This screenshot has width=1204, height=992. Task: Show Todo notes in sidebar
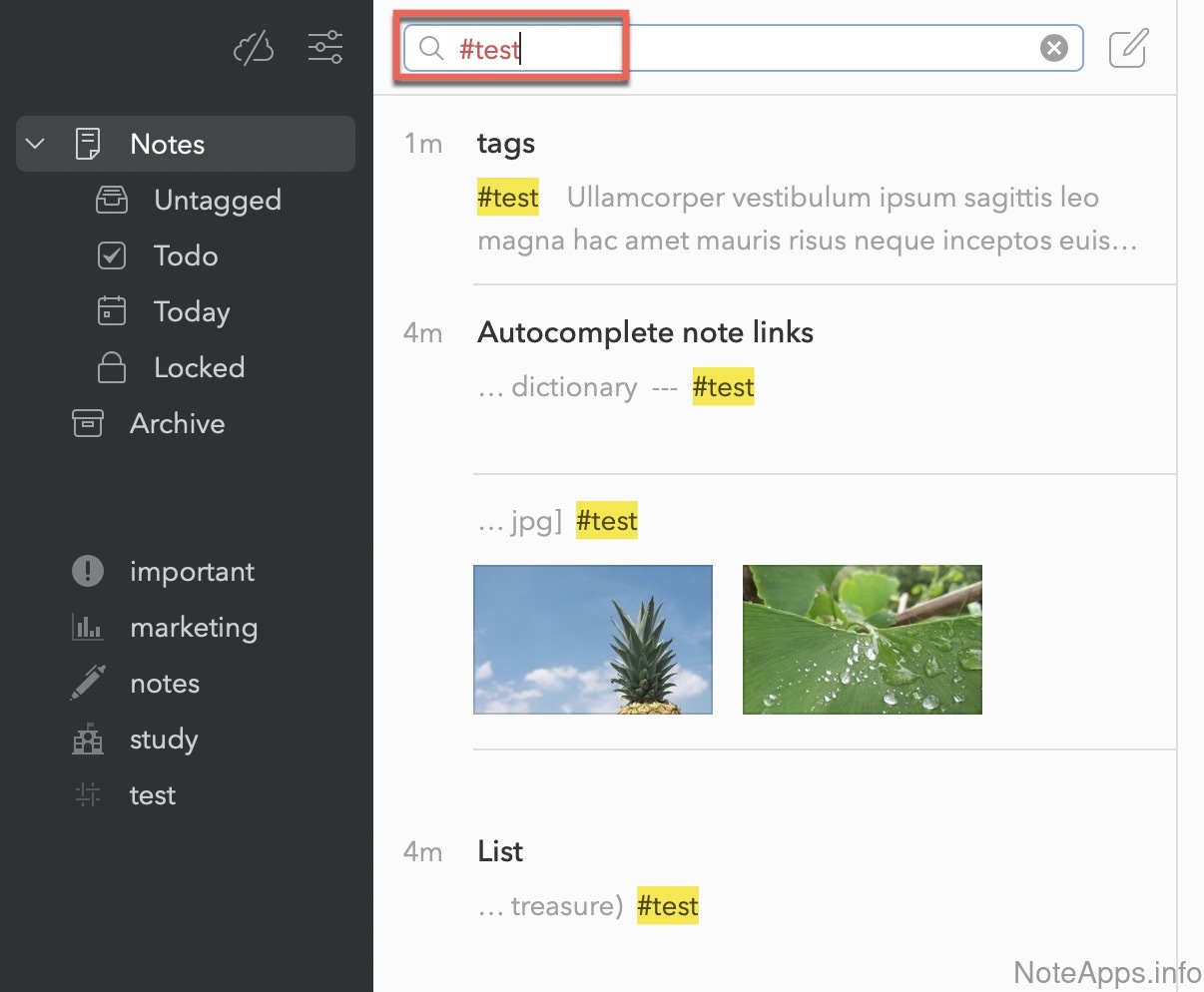(x=186, y=255)
